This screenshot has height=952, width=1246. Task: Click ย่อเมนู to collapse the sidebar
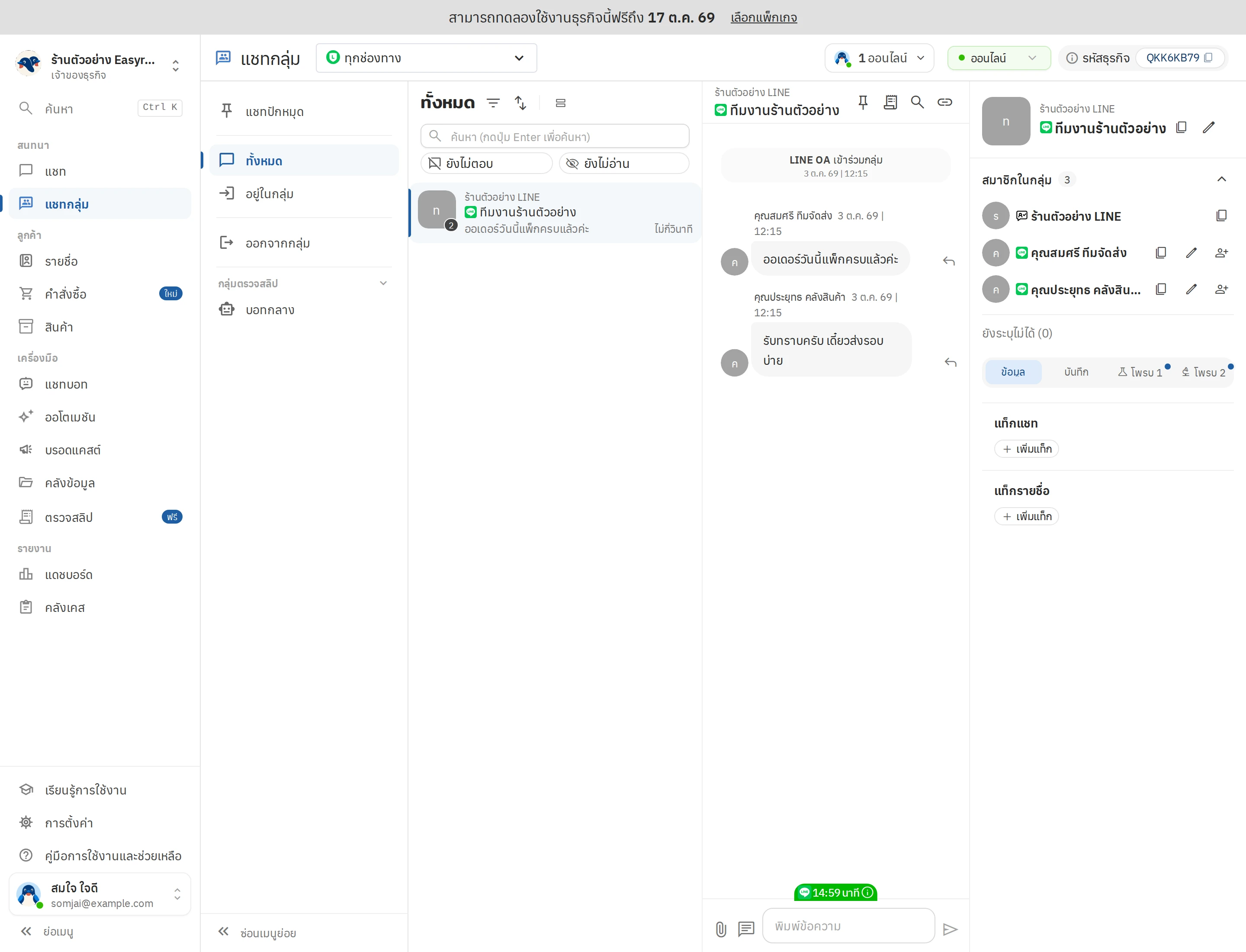tap(47, 932)
